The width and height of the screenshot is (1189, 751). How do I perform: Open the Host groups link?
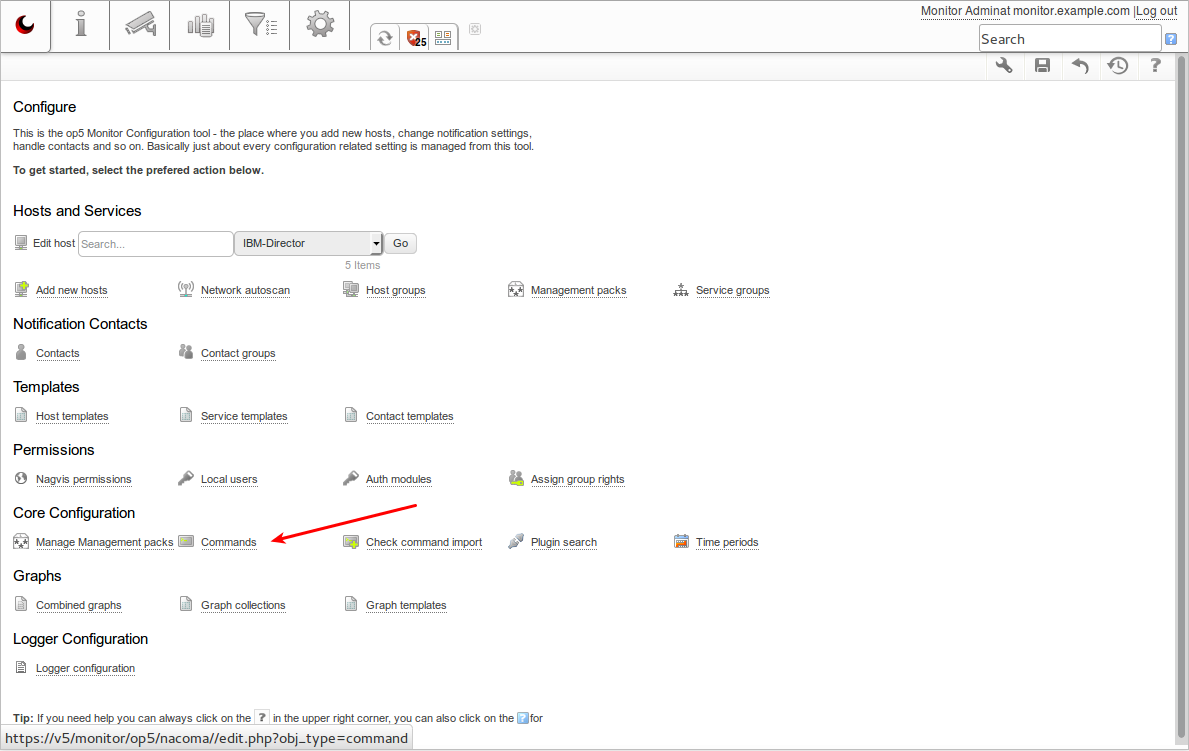(x=395, y=290)
